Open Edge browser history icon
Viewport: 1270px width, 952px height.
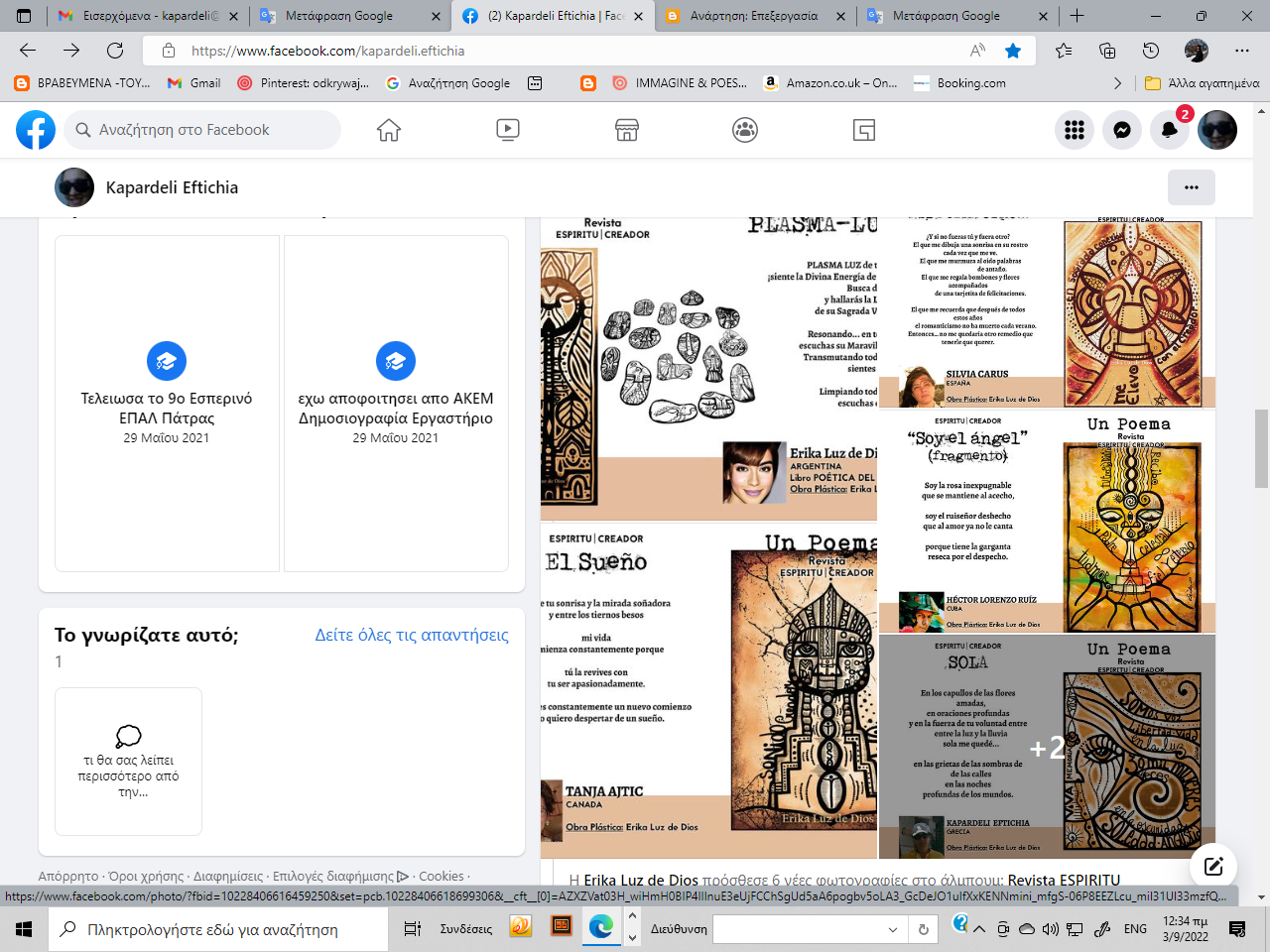click(1151, 51)
